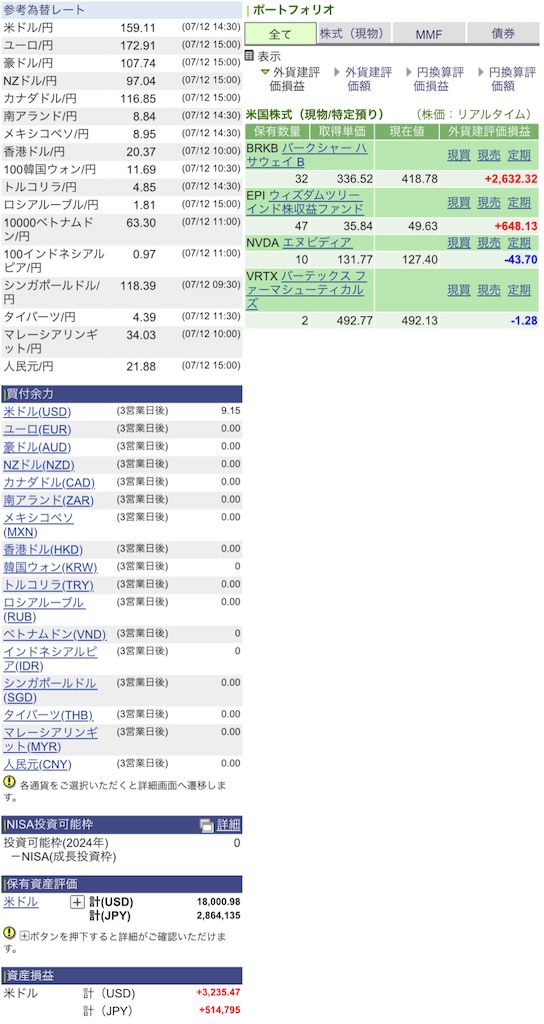Click 現買 for NVDA

coord(458,243)
